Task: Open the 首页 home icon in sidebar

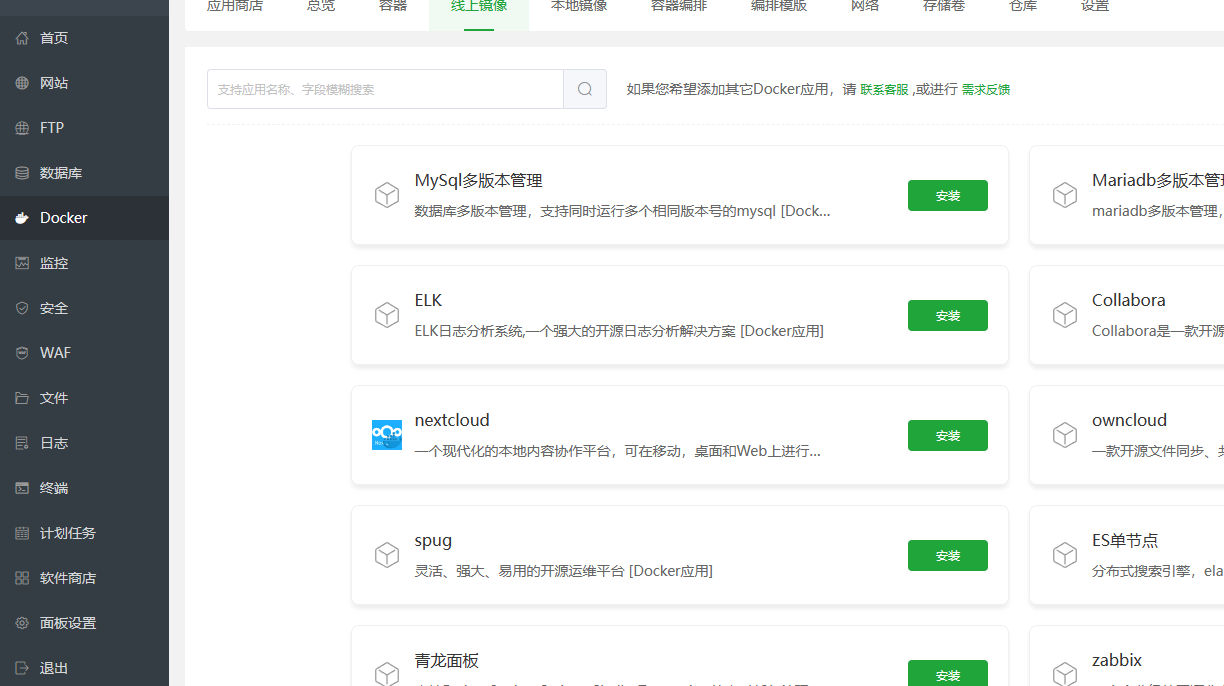Action: 22,38
